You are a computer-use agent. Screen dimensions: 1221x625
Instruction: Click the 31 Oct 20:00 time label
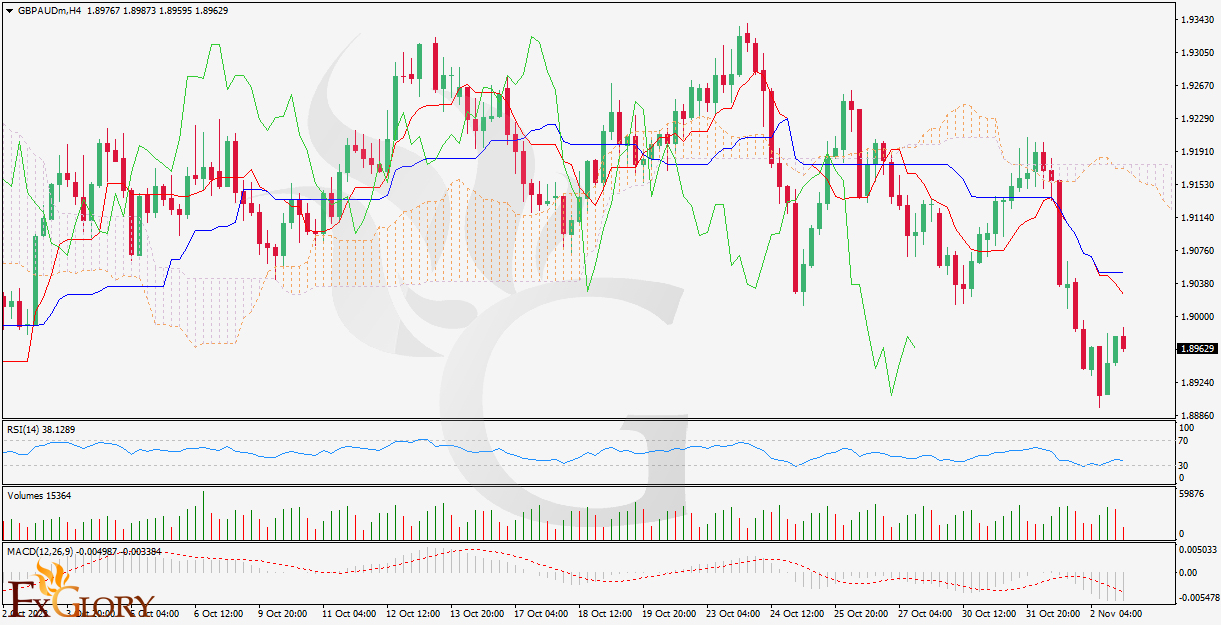[x=1054, y=612]
